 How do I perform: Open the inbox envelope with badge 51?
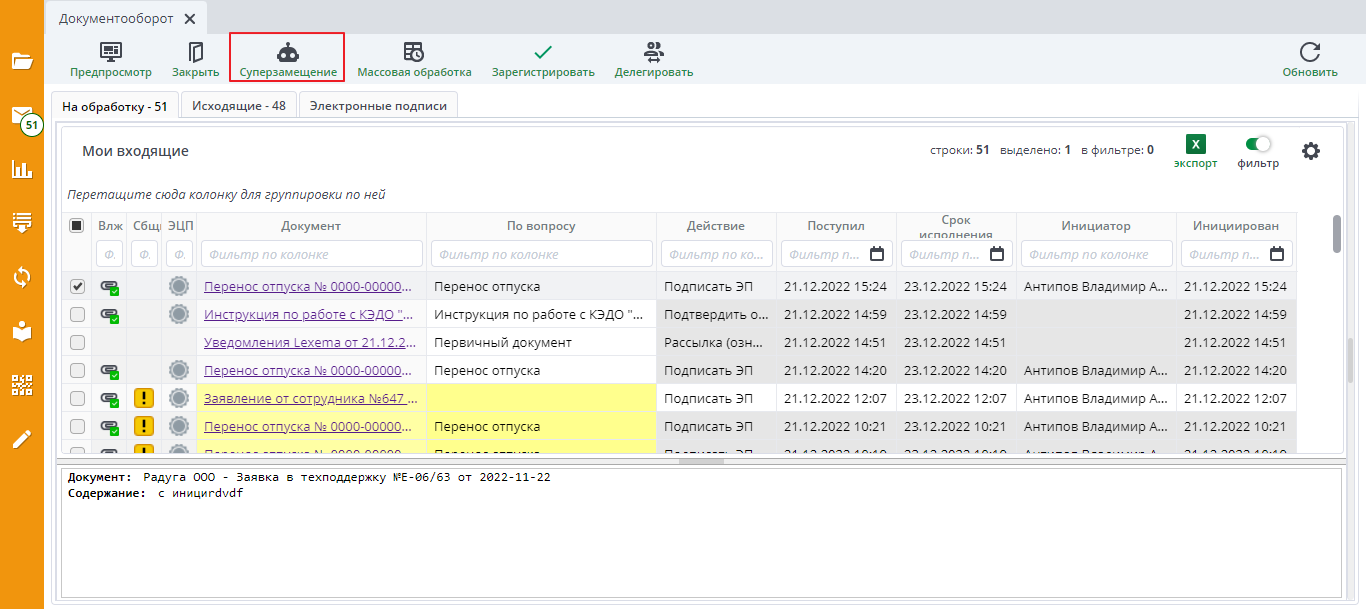[23, 117]
